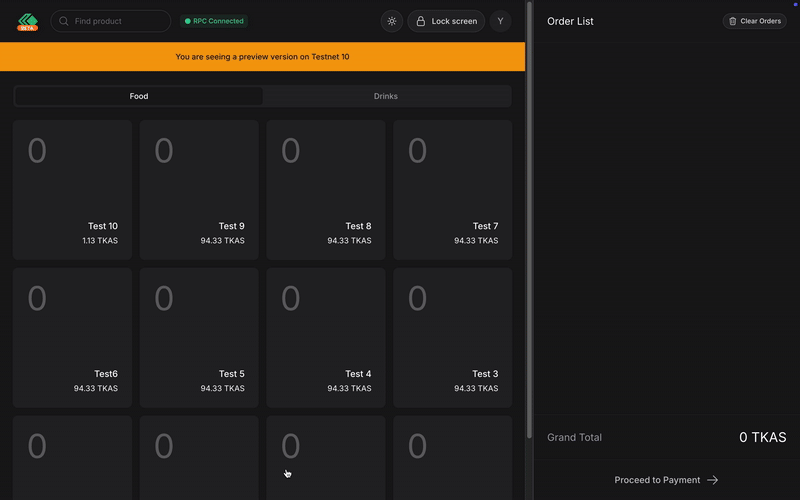Type in the Find product field
This screenshot has height=500, width=800.
tap(118, 21)
